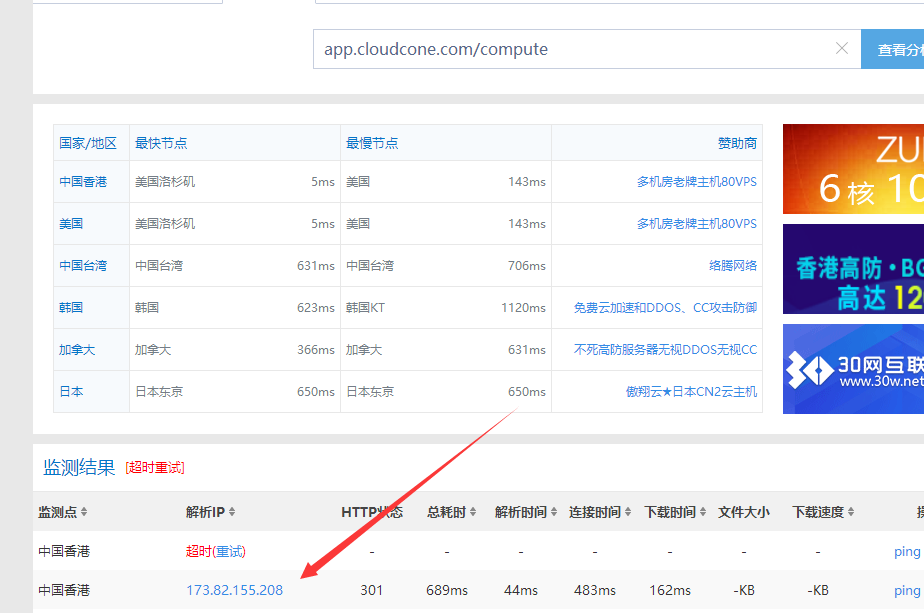Open the 173.82.155.208 IP link
This screenshot has height=613, width=924.
point(235,590)
